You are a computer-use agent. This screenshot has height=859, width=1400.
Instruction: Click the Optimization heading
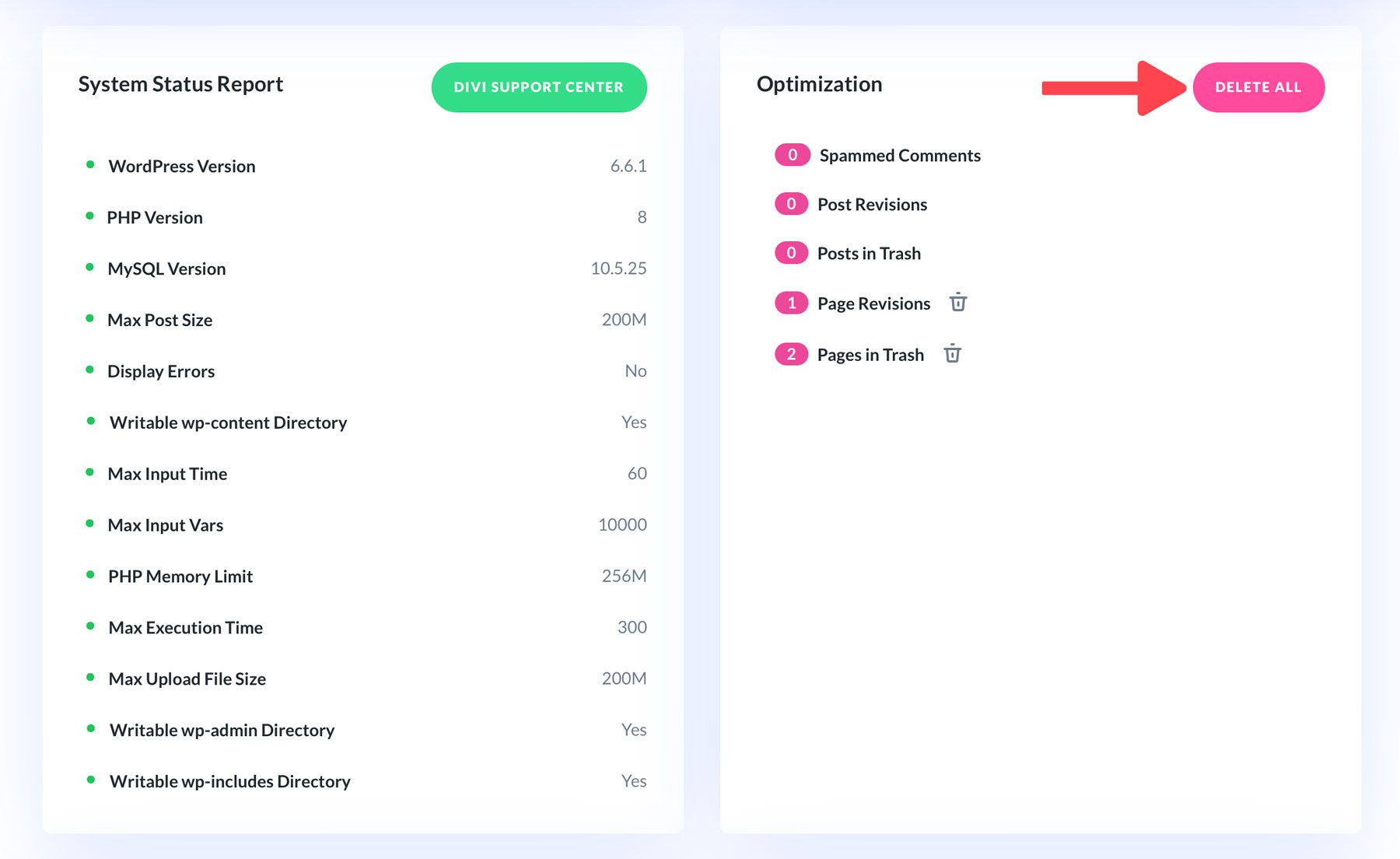click(820, 85)
